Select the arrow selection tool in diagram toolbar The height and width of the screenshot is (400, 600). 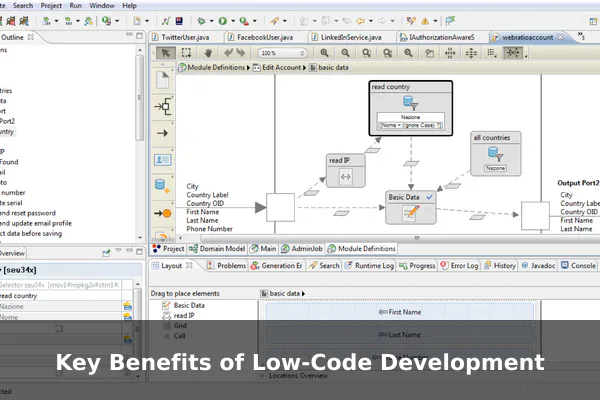[x=166, y=53]
